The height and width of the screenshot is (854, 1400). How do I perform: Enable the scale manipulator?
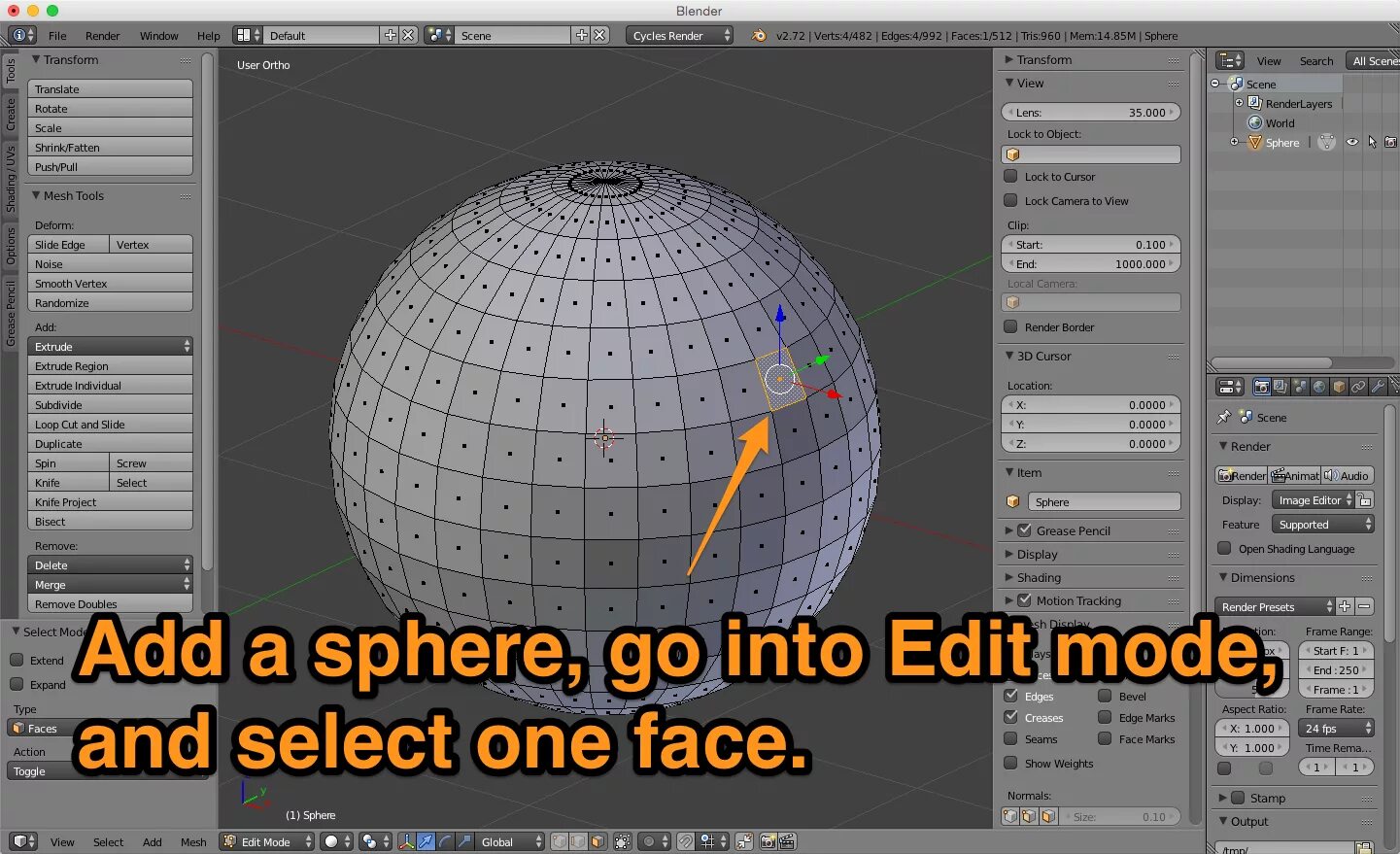click(464, 841)
